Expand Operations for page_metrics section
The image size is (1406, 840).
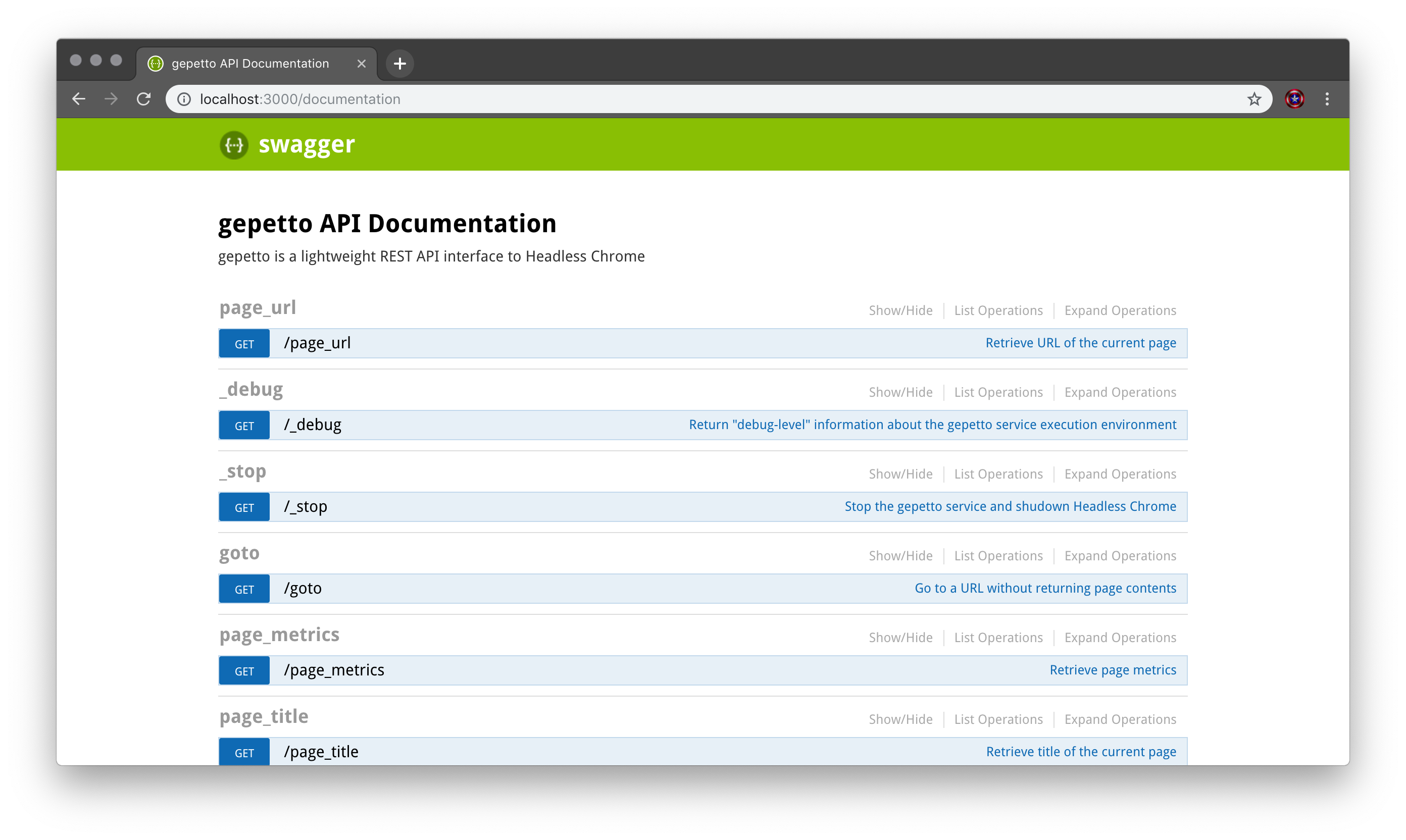[x=1120, y=638]
